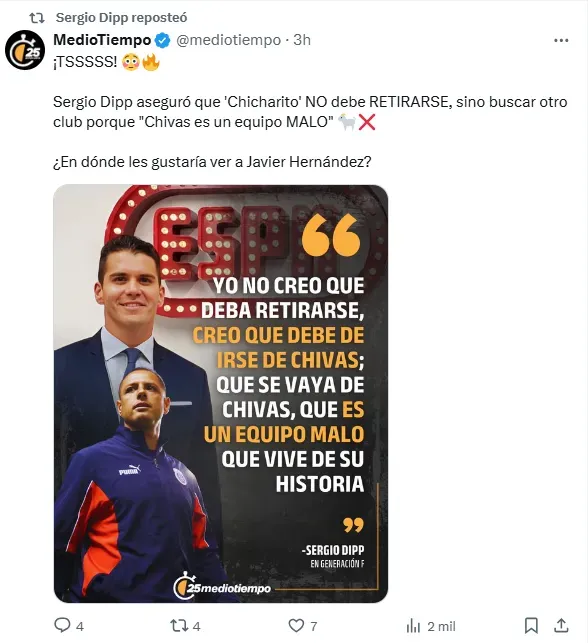Viewport: 588px width, 643px height.
Task: Bookmark this MedioTiempo tweet
Action: click(x=531, y=625)
